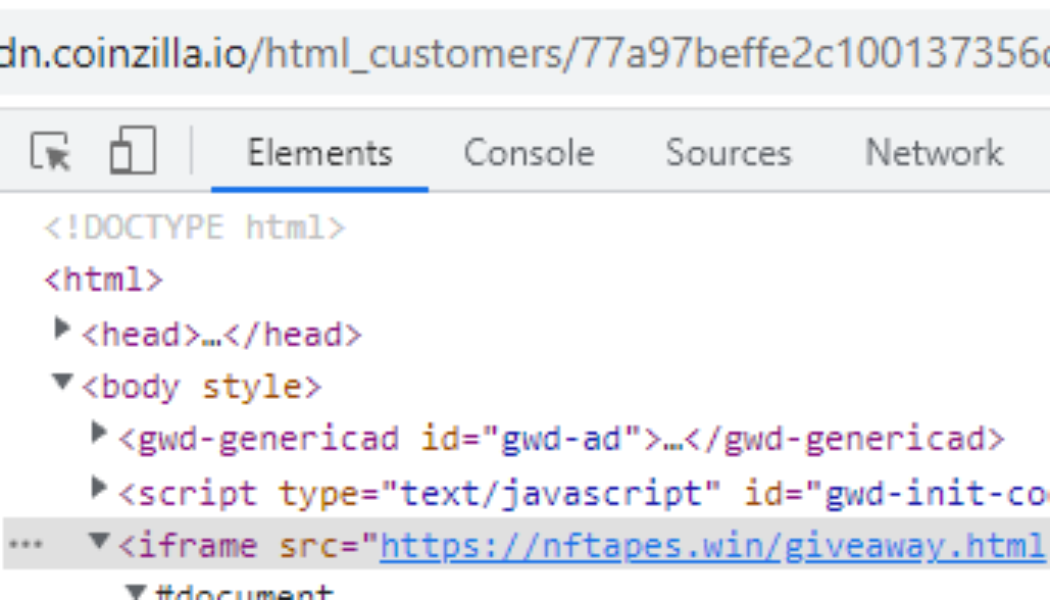Viewport: 1050px width, 600px height.
Task: Expand the script text/javascript node arrow
Action: (98, 488)
